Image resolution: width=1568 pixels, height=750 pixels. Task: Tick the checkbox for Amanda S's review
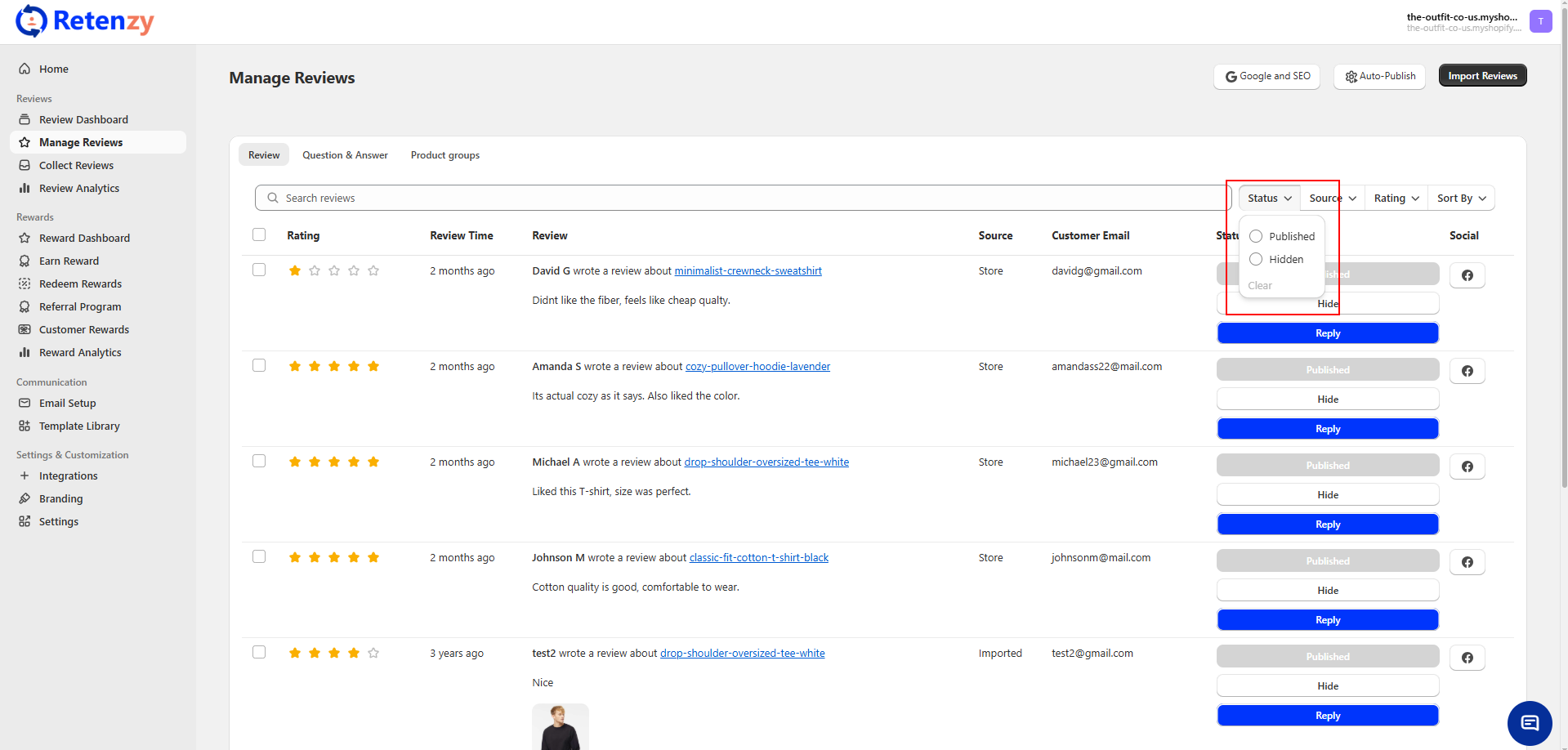259,365
